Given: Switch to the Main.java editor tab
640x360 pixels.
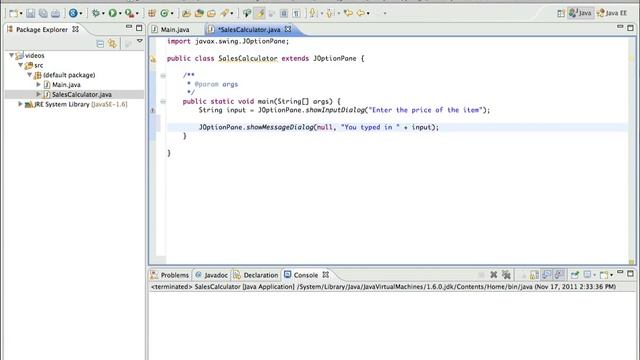Looking at the screenshot, I should tap(175, 29).
